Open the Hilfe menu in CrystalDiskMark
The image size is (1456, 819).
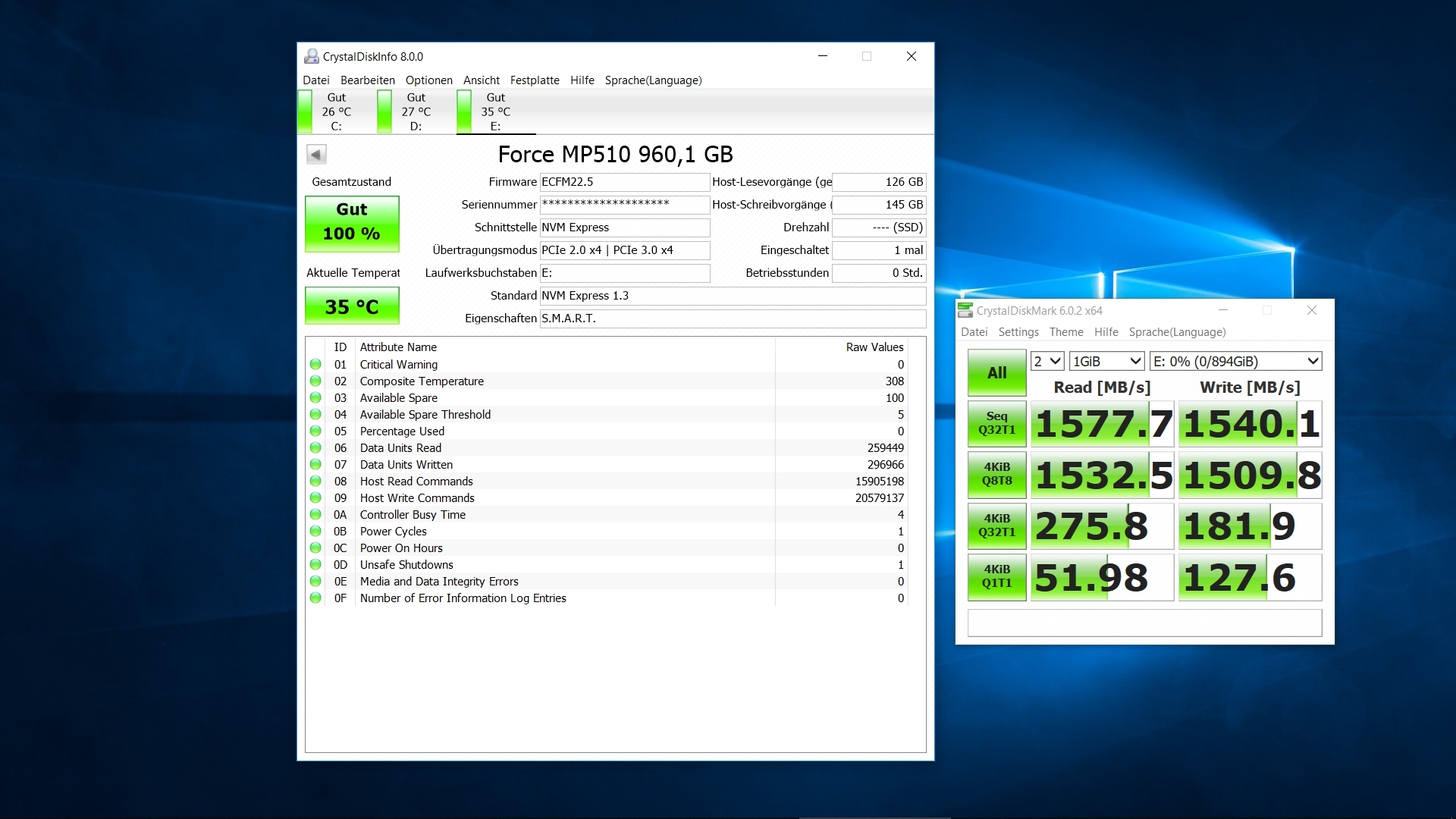[x=1106, y=332]
